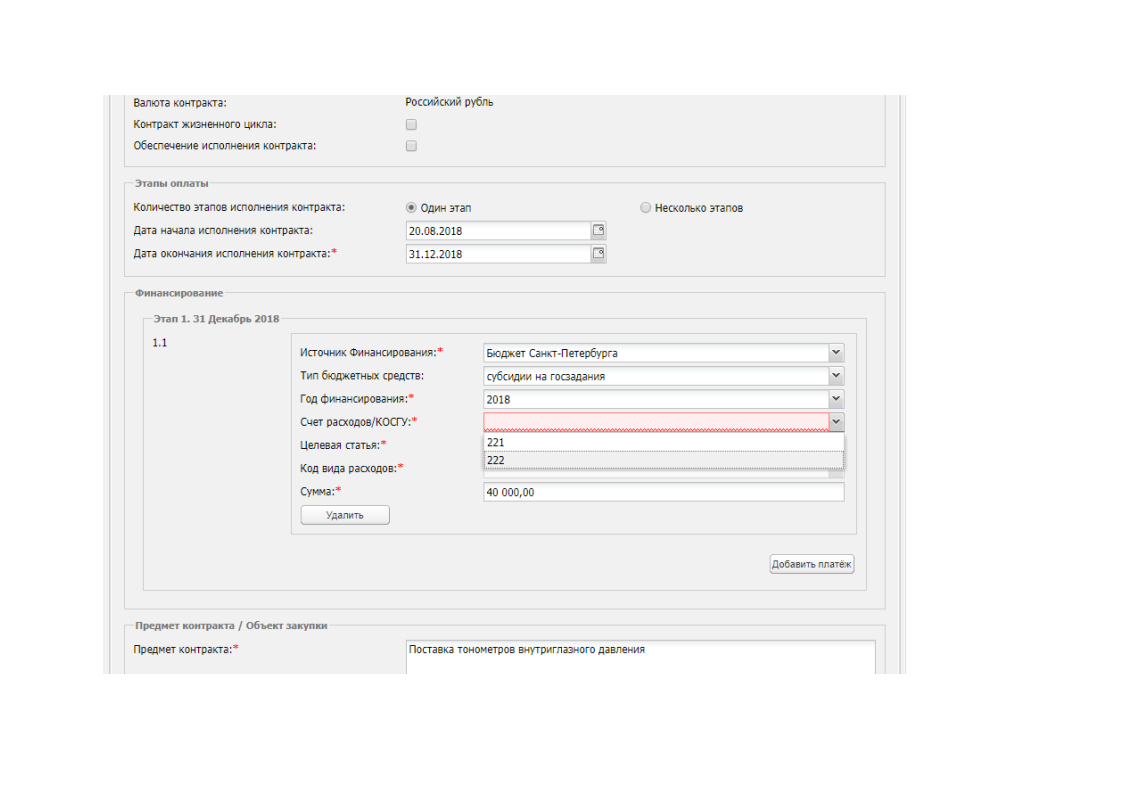Click the Добавить платёж button
This screenshot has height=793, width=1122.
tap(811, 564)
